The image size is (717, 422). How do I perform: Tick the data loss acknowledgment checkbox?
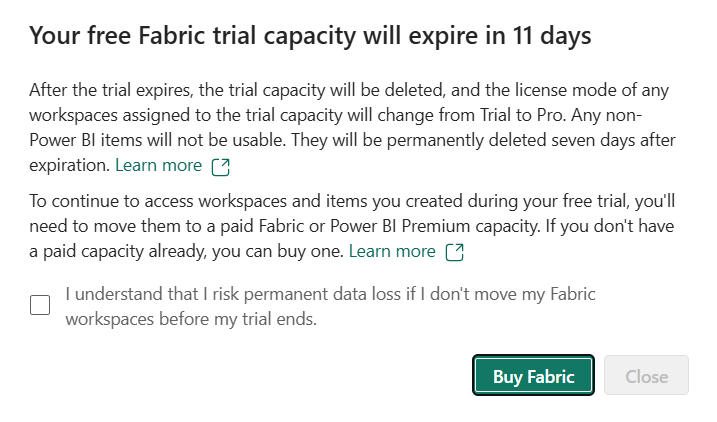coord(40,305)
